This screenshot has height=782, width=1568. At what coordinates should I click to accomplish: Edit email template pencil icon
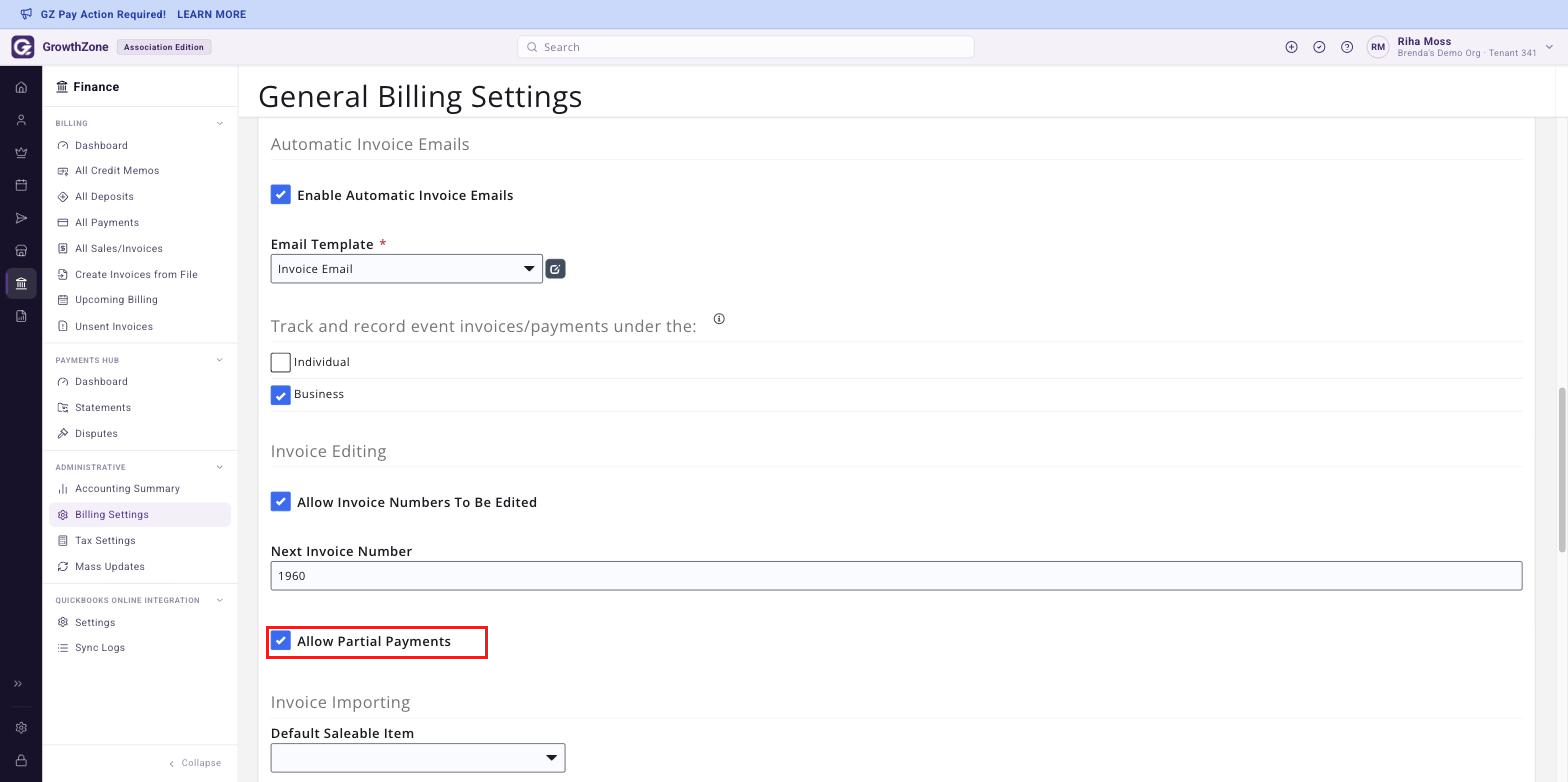555,269
